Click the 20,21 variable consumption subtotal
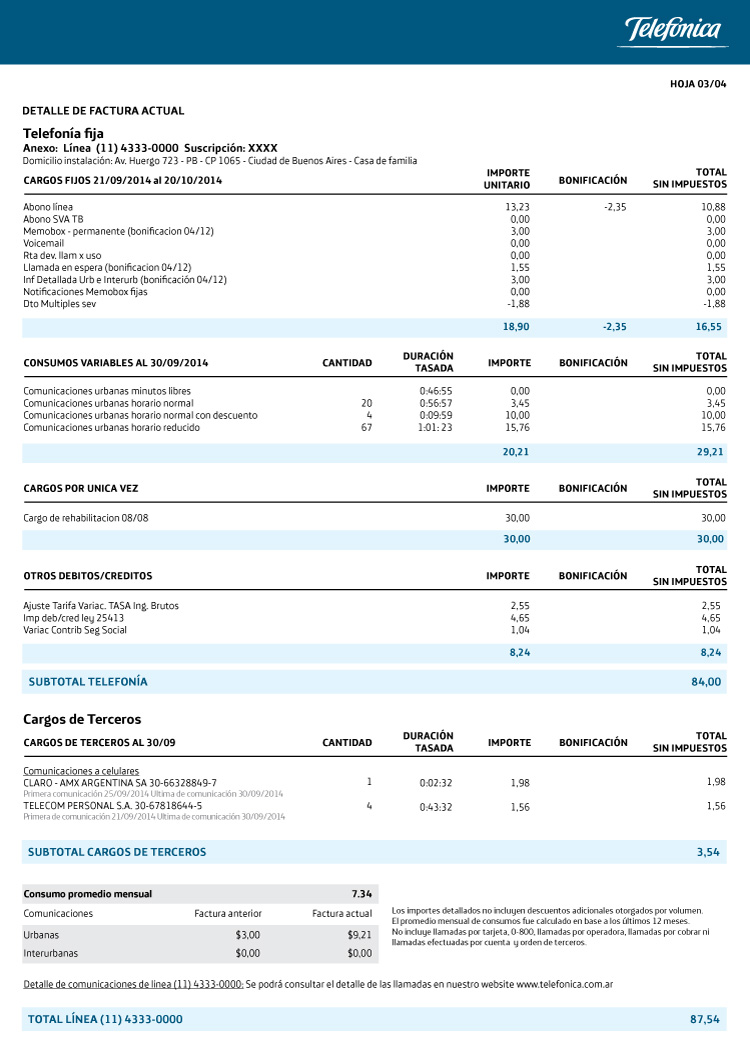 [x=516, y=452]
